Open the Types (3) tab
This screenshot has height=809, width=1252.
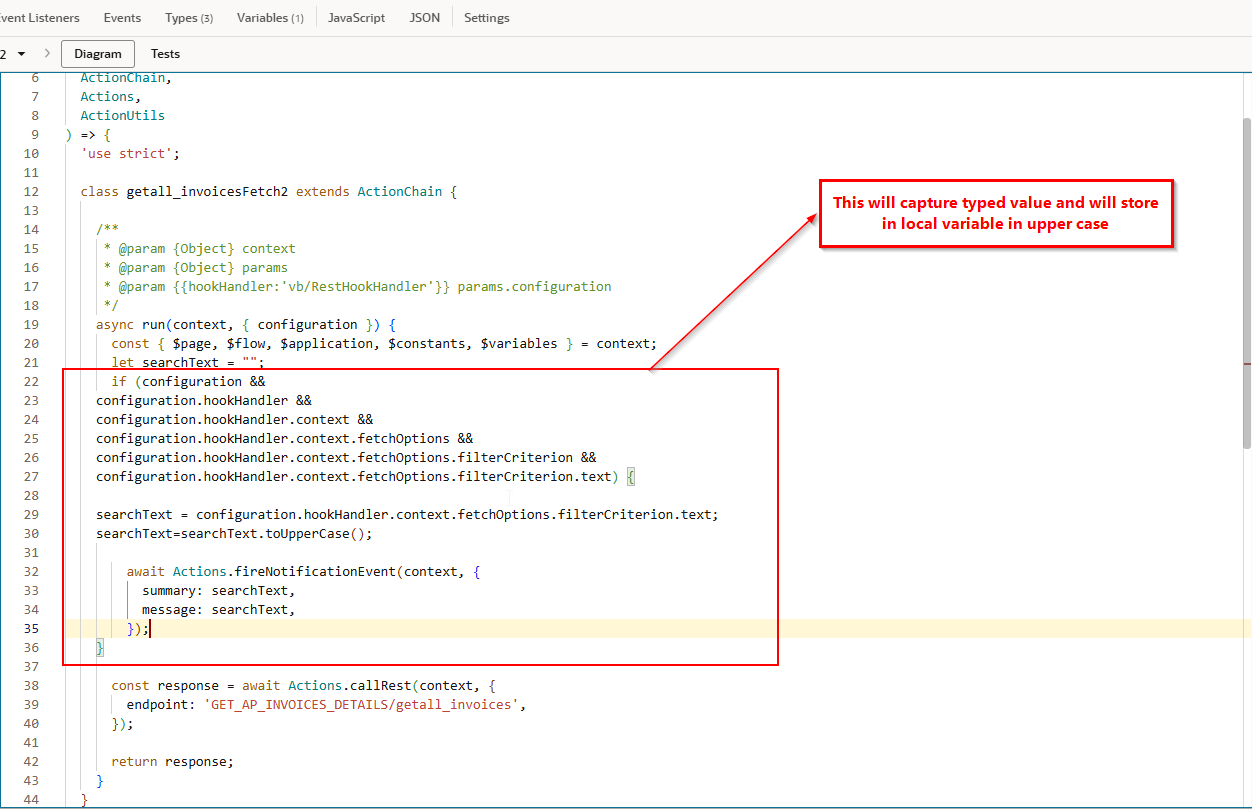[x=189, y=18]
